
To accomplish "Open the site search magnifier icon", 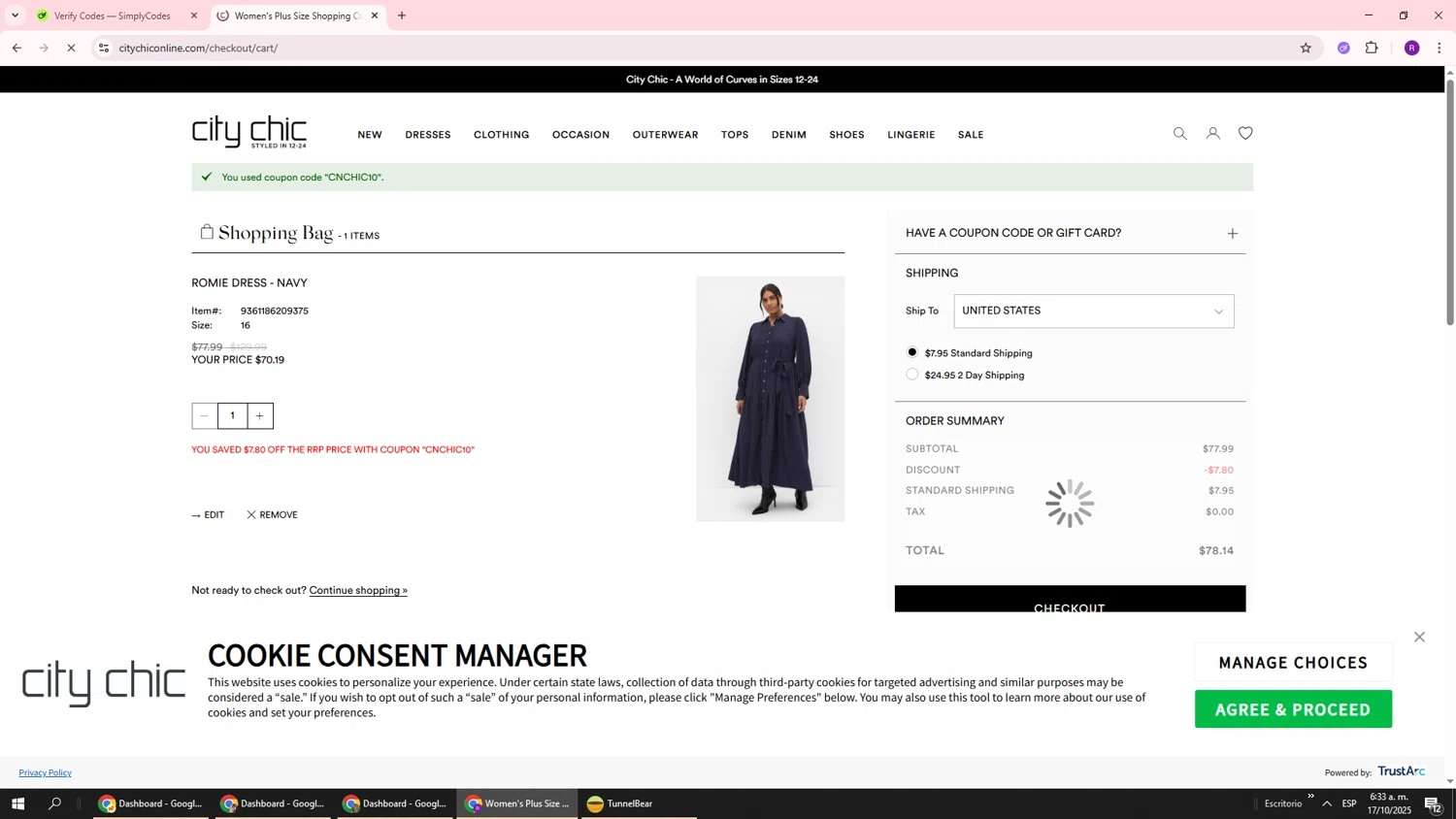I will 1179,134.
